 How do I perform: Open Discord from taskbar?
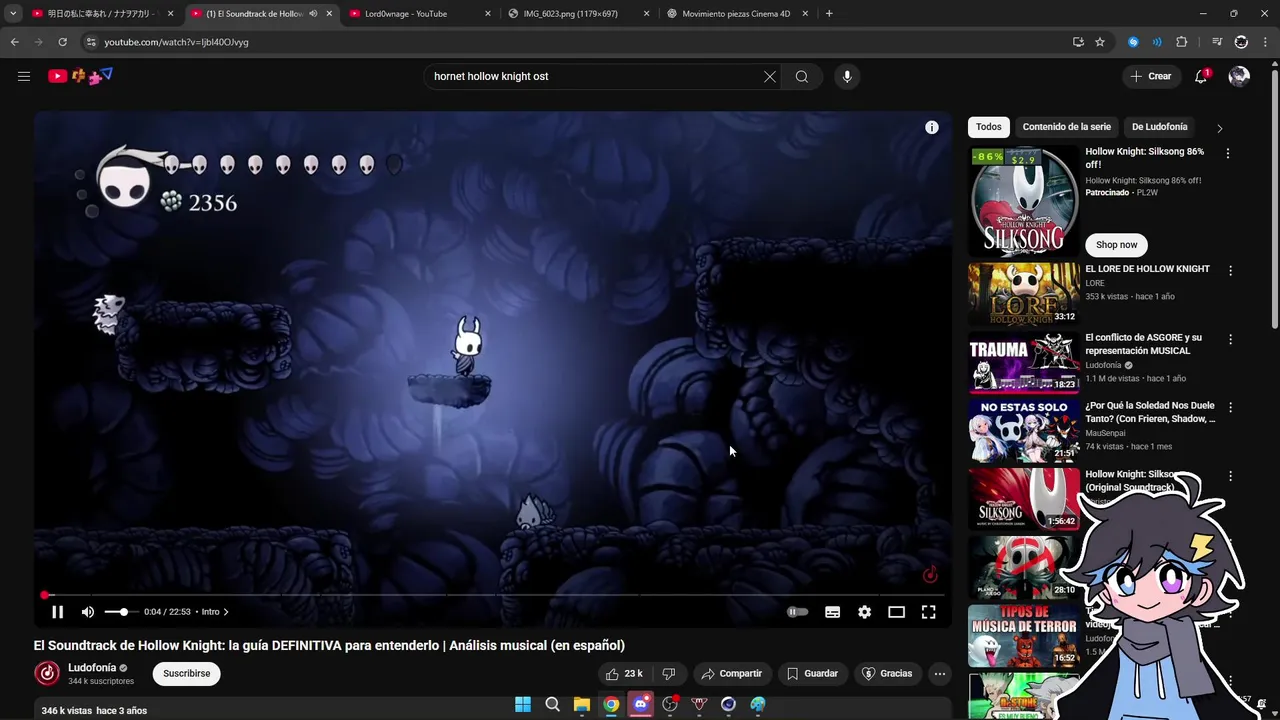point(641,704)
